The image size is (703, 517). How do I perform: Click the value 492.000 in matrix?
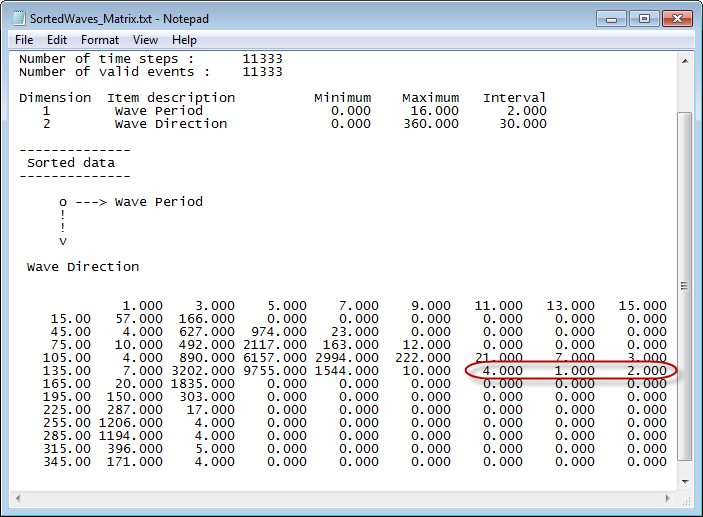(207, 345)
